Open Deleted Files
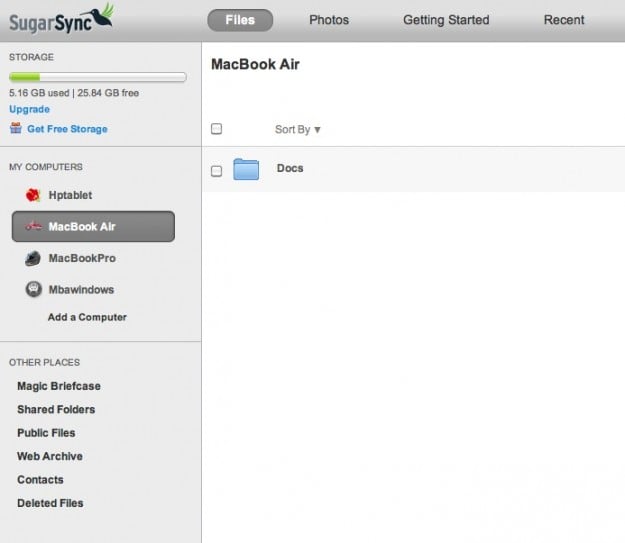This screenshot has width=625, height=543. (50, 503)
